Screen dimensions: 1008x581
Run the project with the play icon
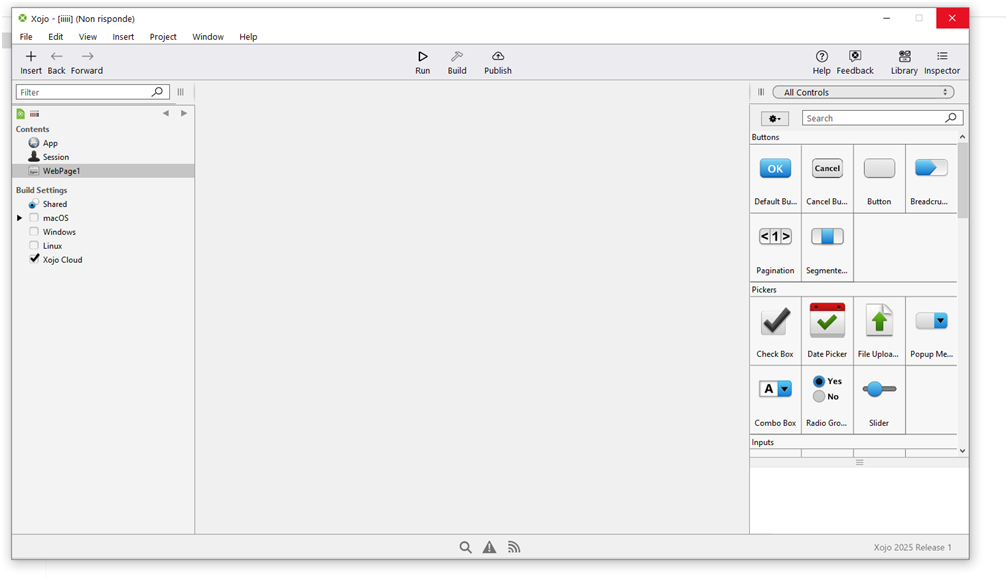422,57
